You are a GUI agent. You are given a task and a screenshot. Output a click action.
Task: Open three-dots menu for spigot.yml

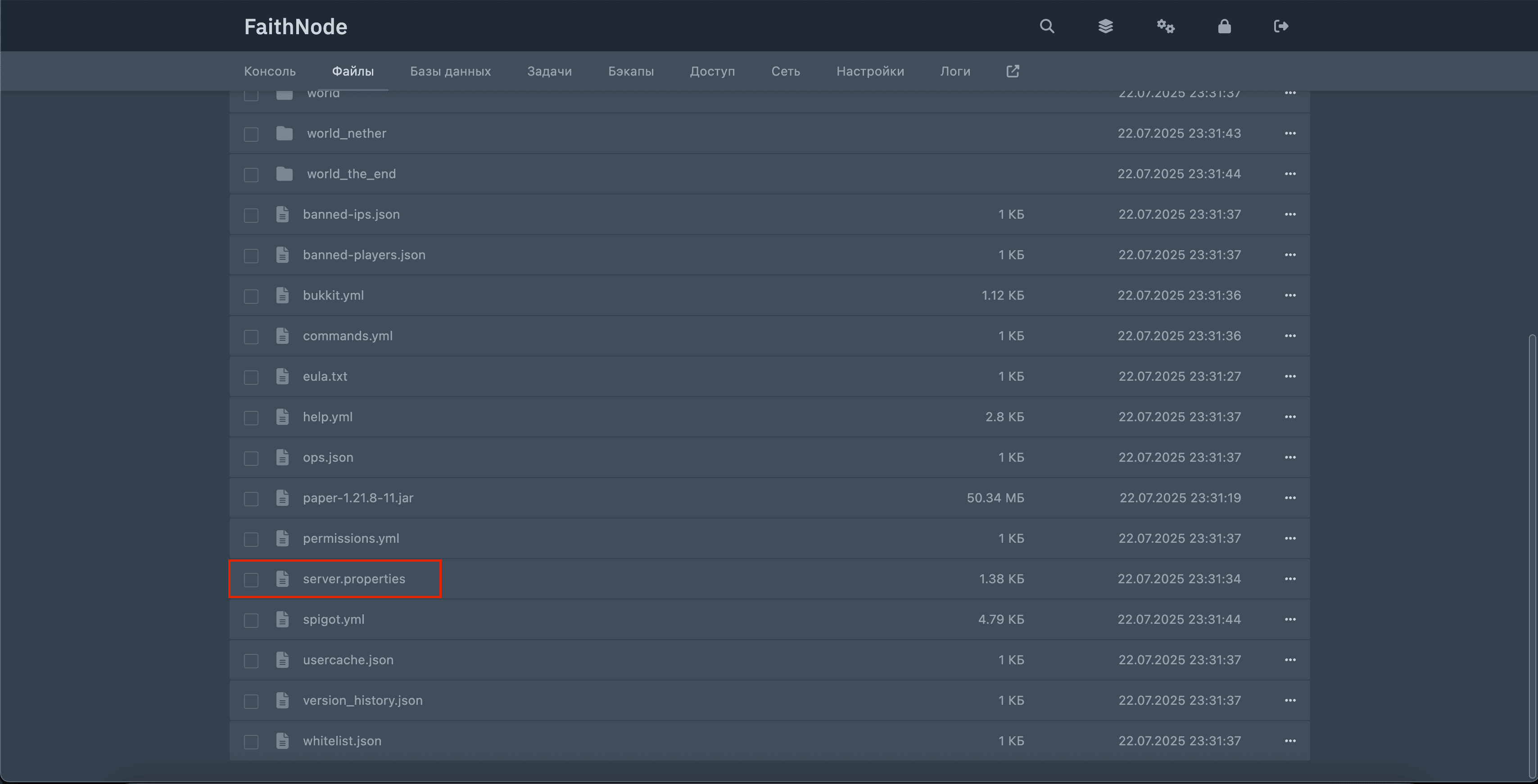coord(1289,619)
